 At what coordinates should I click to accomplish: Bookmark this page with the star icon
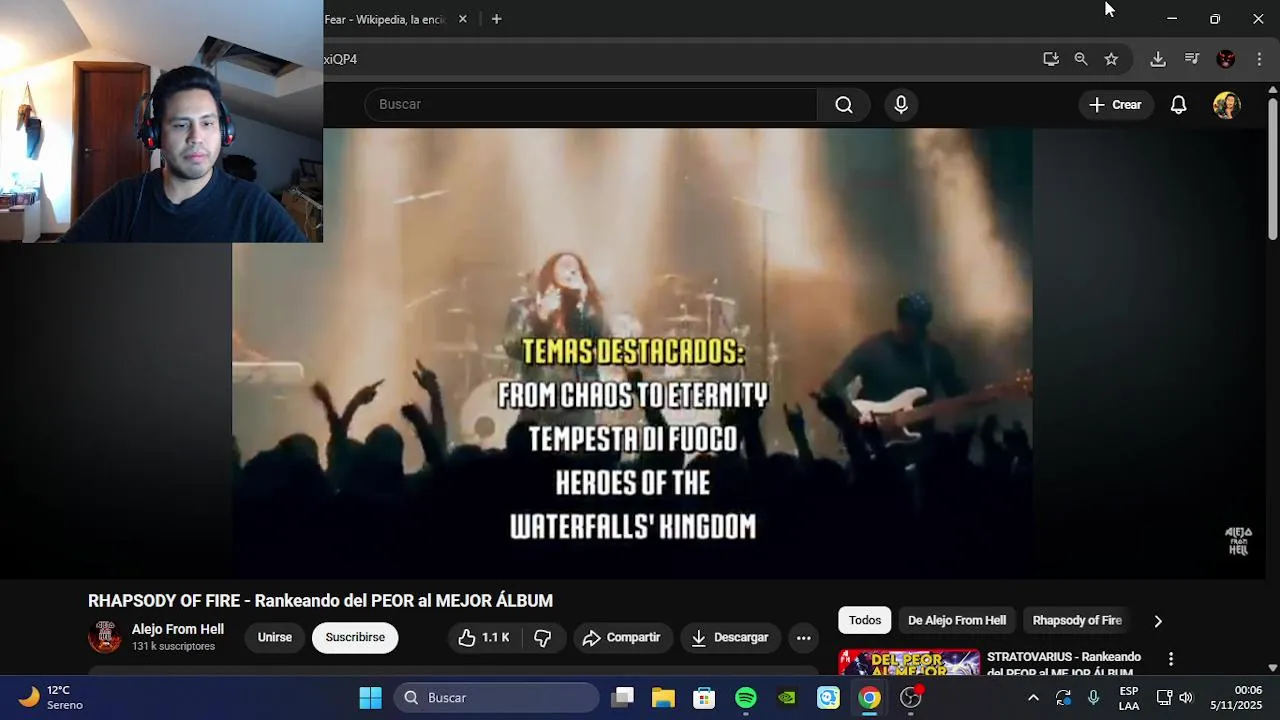coord(1111,59)
